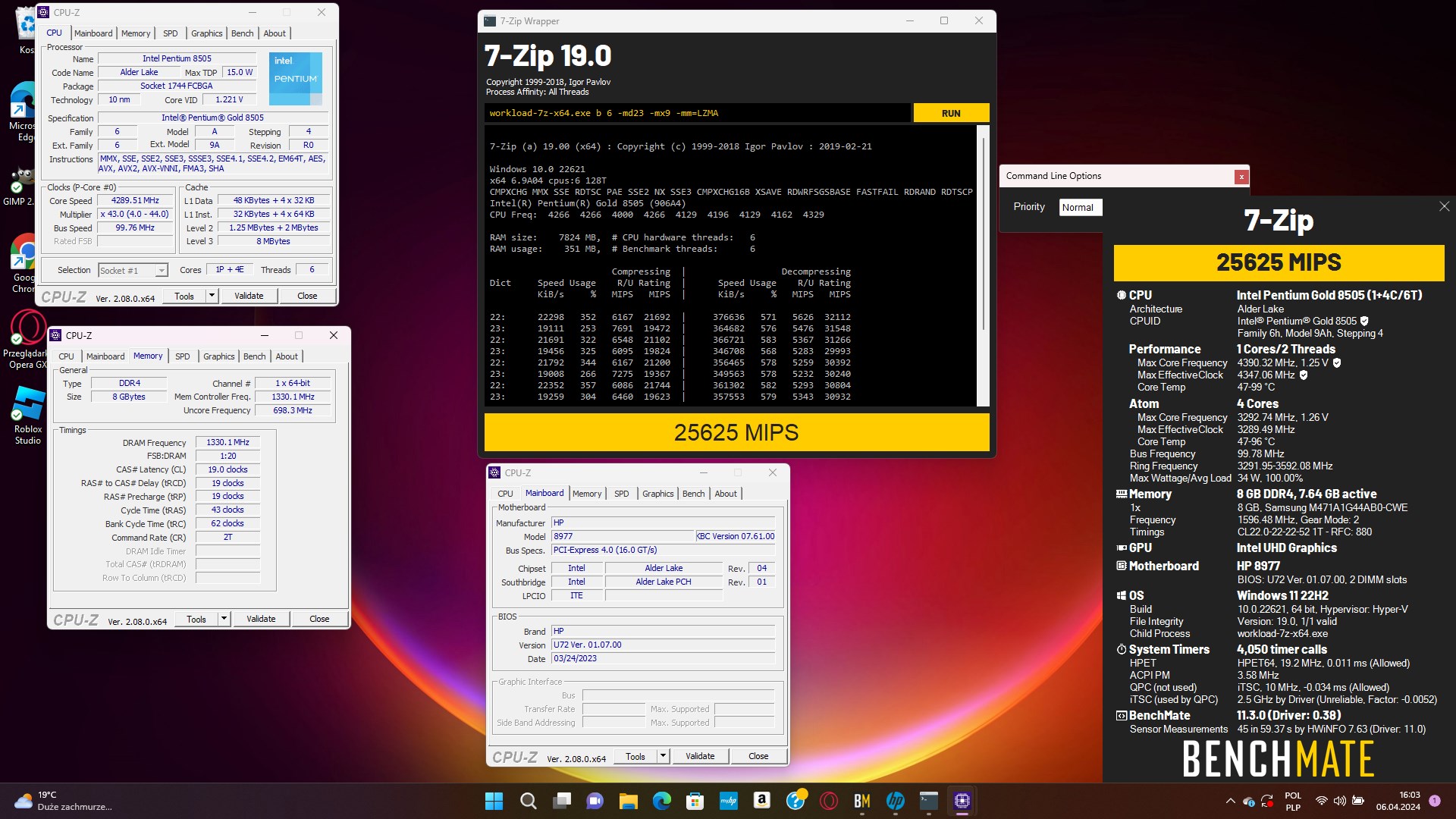1456x819 pixels.
Task: Open the Amazon app in the taskbar
Action: [762, 801]
